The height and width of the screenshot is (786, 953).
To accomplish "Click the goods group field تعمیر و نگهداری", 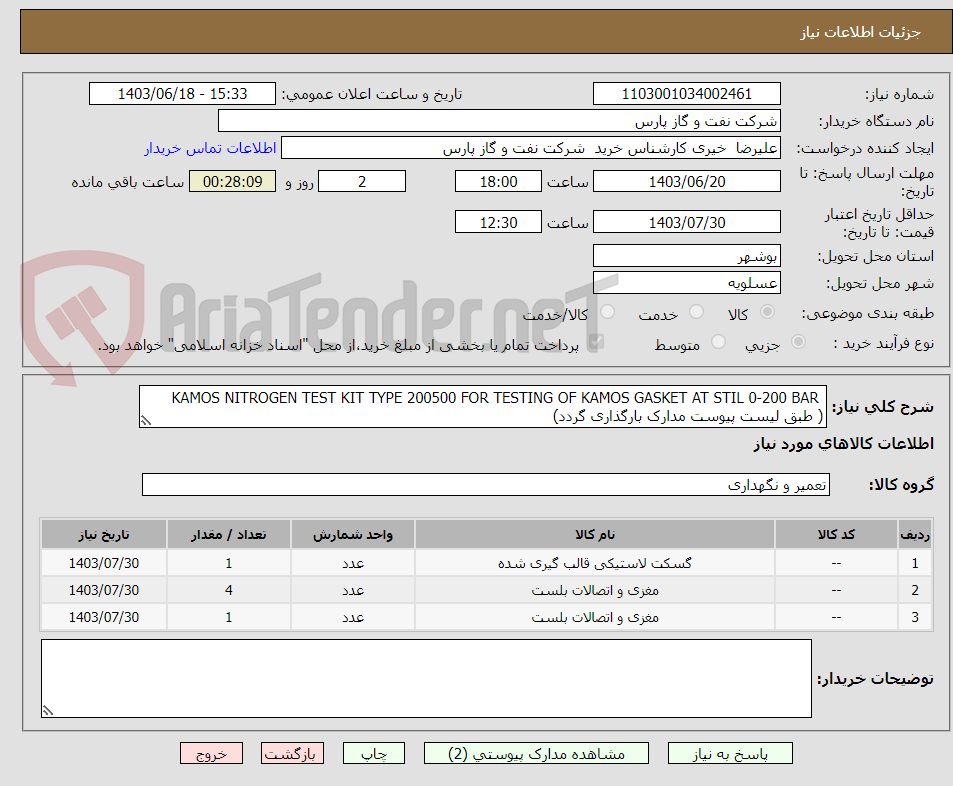I will coord(485,484).
